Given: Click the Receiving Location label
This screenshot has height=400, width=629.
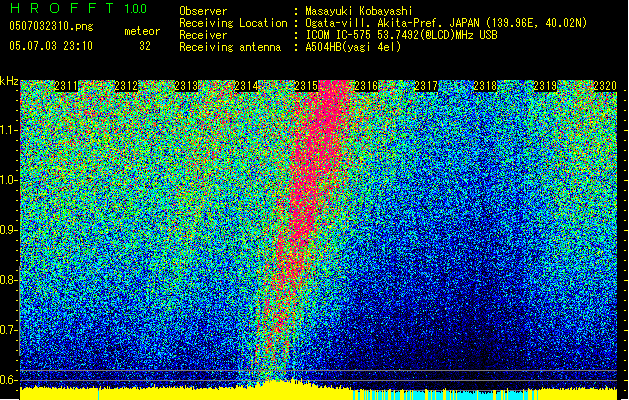Looking at the screenshot, I should click(233, 23).
